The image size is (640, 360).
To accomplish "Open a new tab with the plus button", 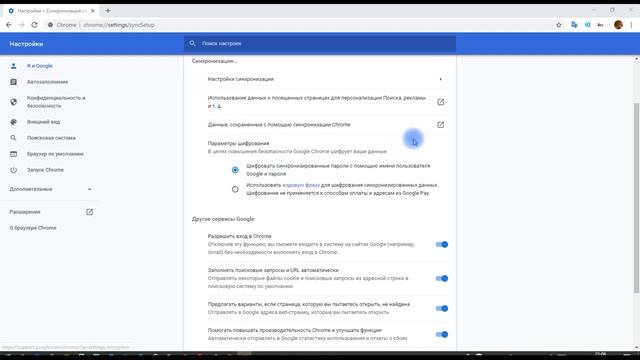I will [108, 11].
